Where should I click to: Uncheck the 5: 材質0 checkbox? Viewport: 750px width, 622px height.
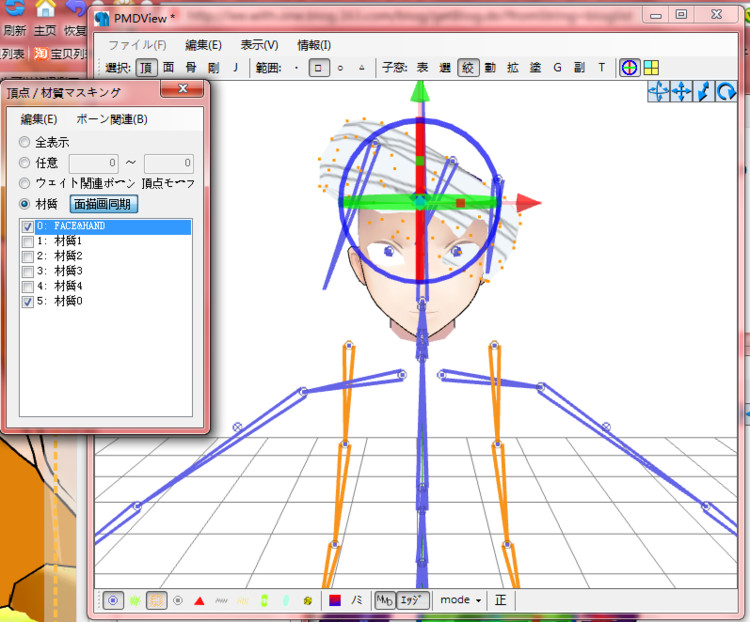pyautogui.click(x=28, y=301)
